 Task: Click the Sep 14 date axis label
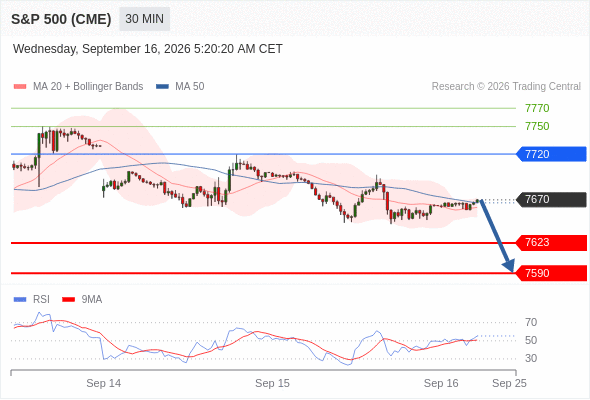pos(103,383)
